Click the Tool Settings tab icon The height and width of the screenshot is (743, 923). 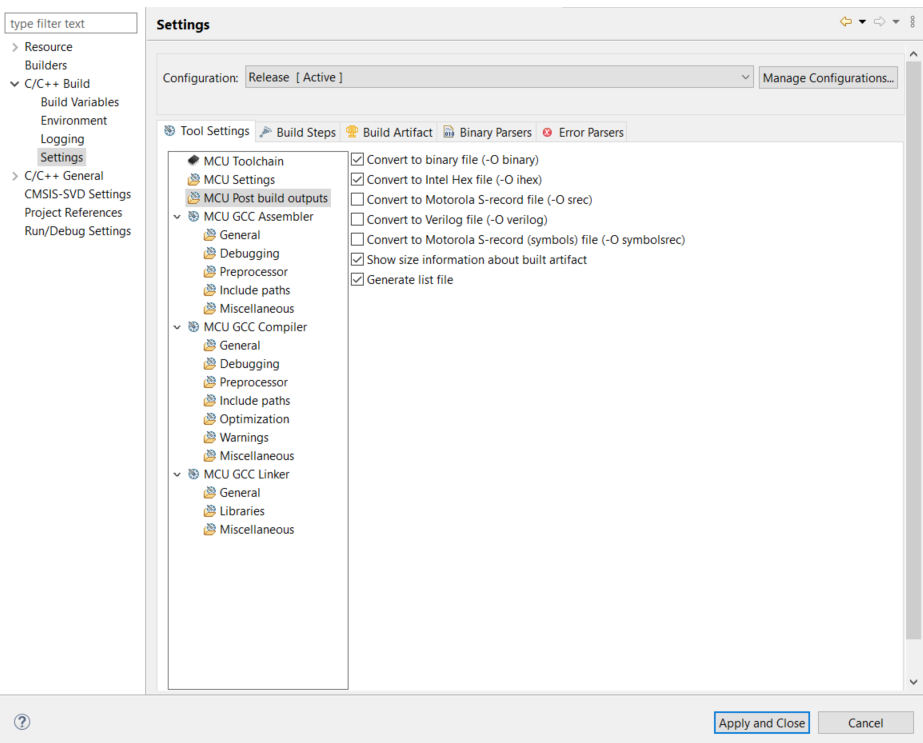[170, 131]
